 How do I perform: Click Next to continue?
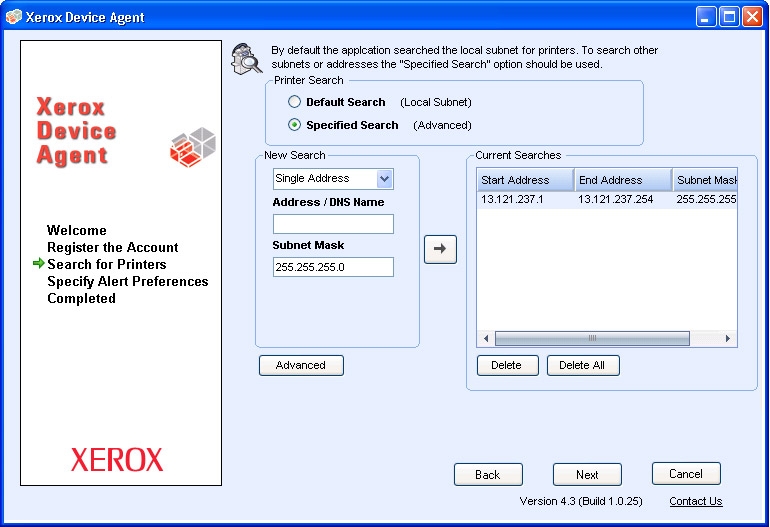[x=587, y=474]
